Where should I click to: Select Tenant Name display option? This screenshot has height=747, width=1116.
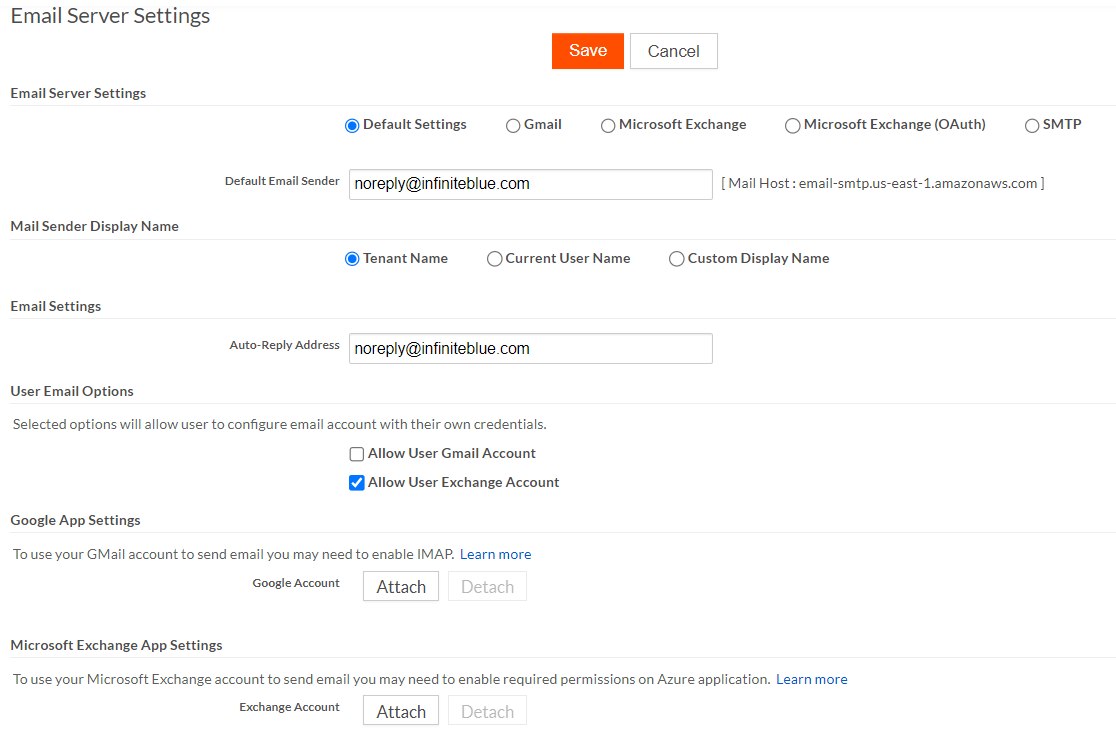[352, 259]
